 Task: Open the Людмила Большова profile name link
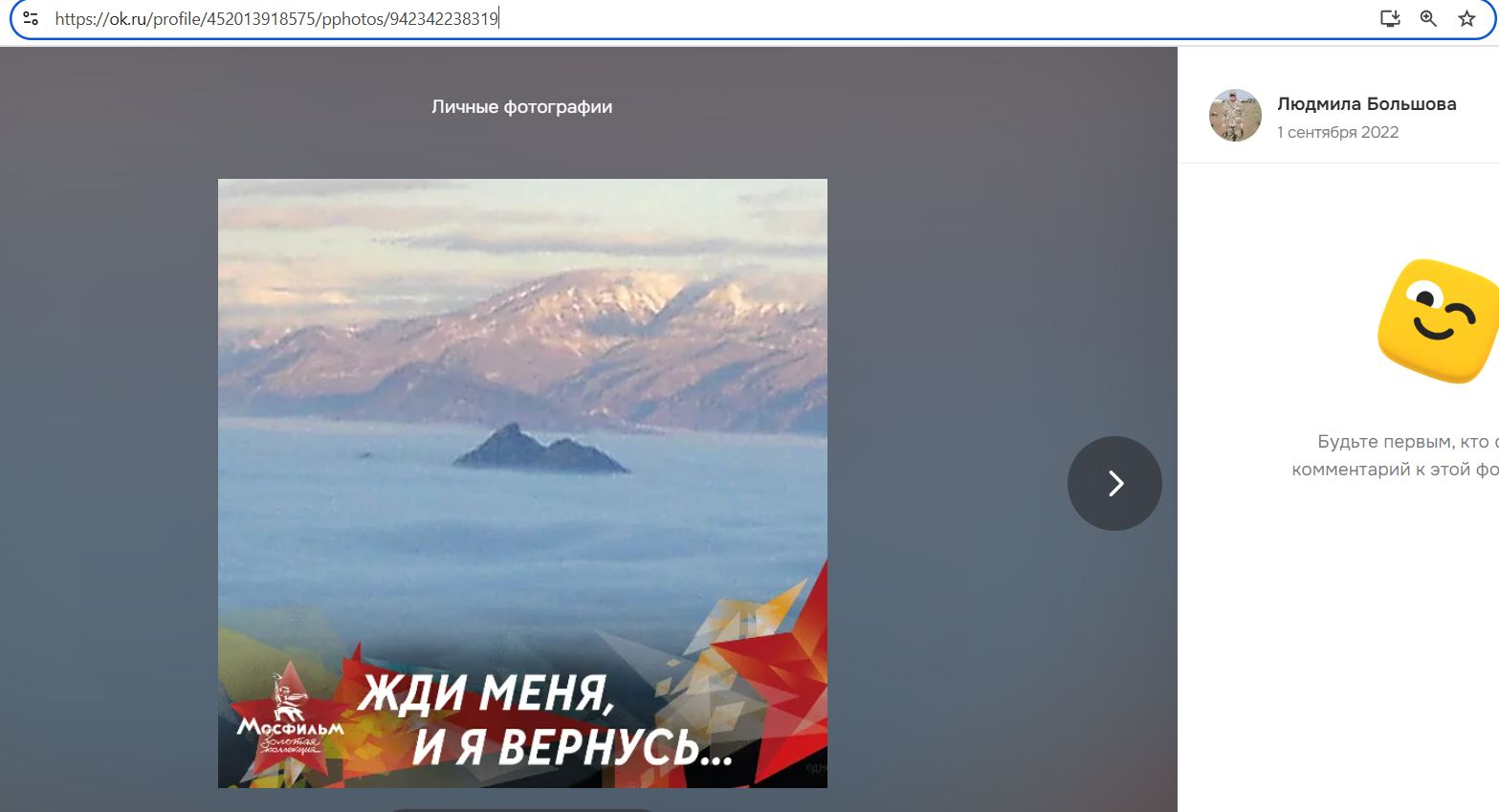pyautogui.click(x=1366, y=103)
